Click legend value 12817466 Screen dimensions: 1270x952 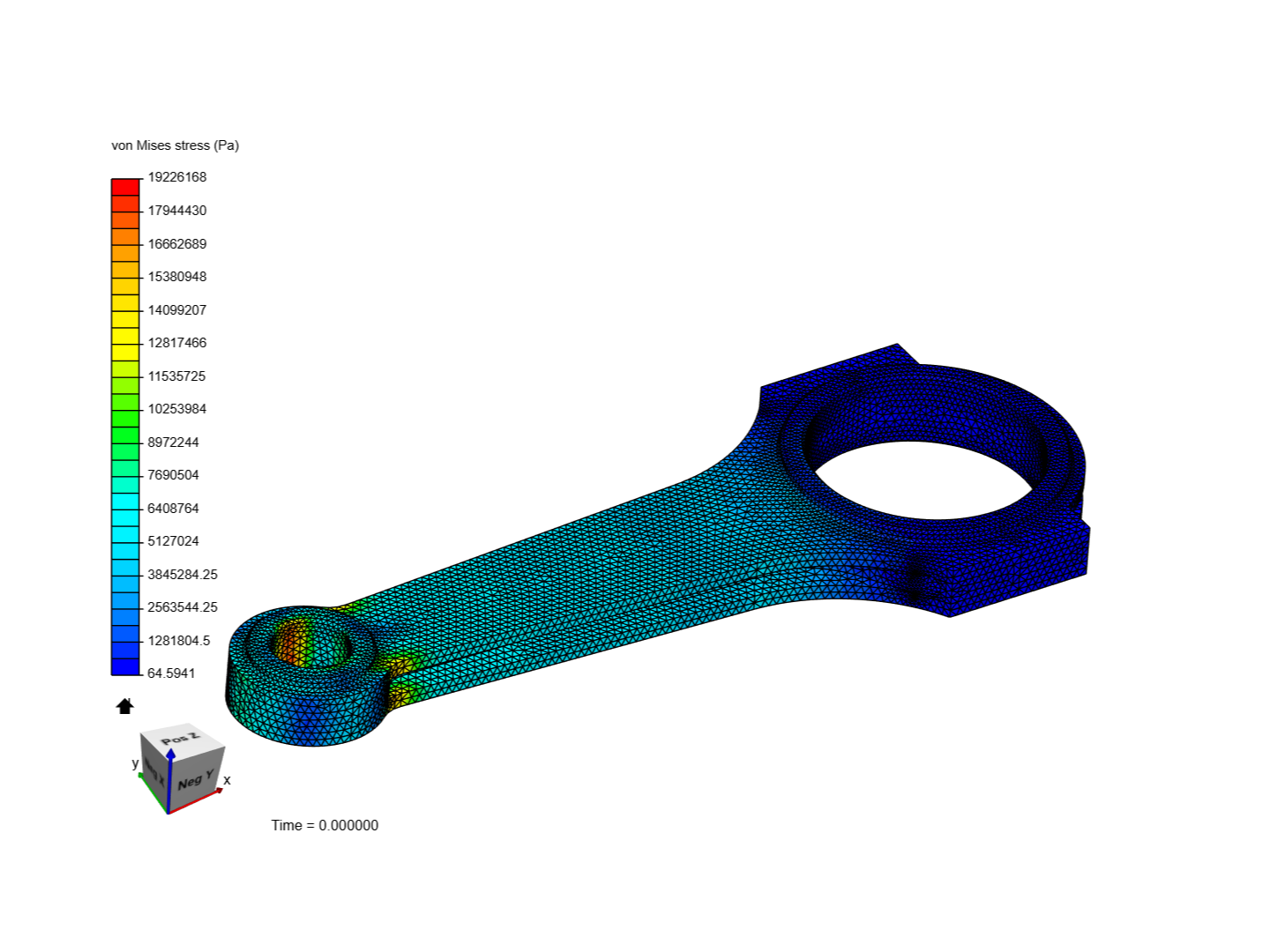point(177,343)
